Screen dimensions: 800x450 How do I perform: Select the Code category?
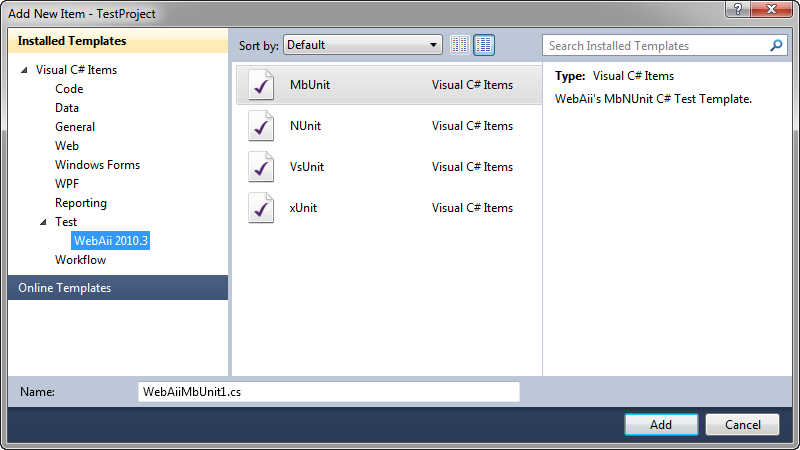[x=69, y=89]
